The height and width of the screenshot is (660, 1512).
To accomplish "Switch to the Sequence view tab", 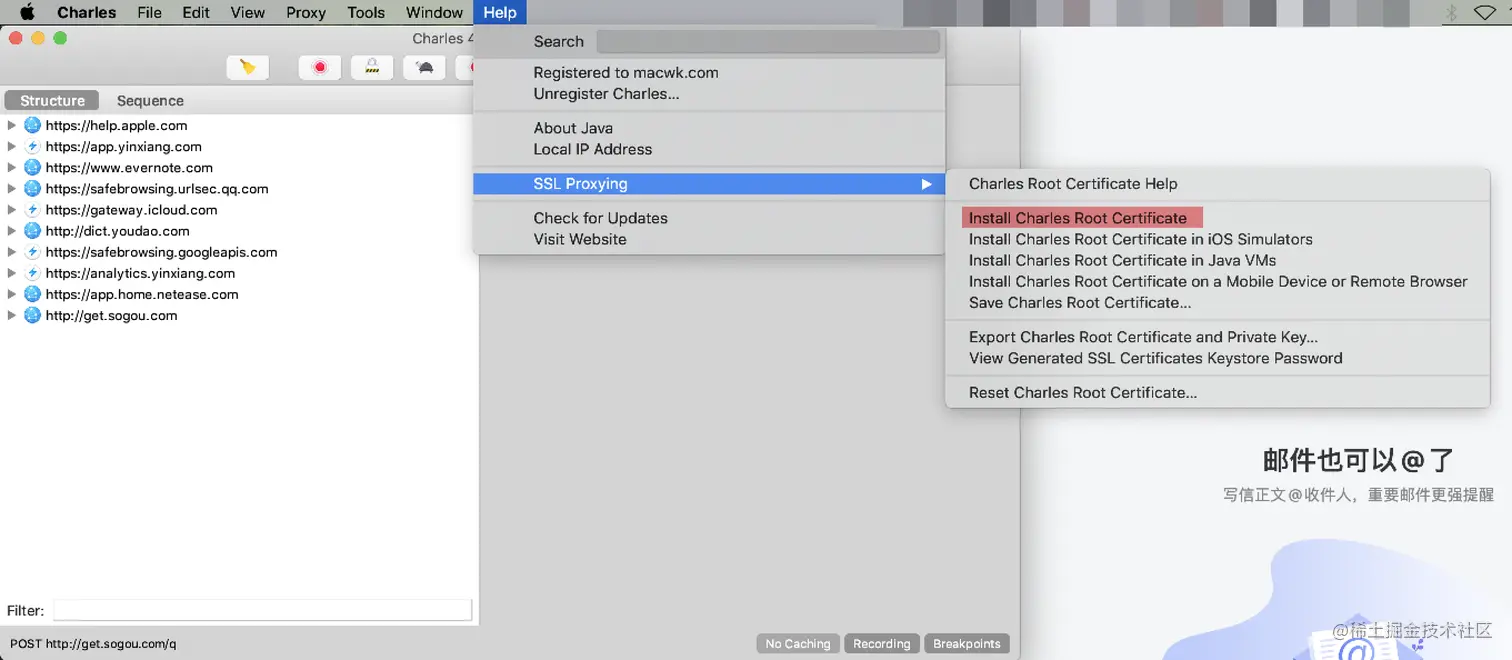I will (x=150, y=101).
